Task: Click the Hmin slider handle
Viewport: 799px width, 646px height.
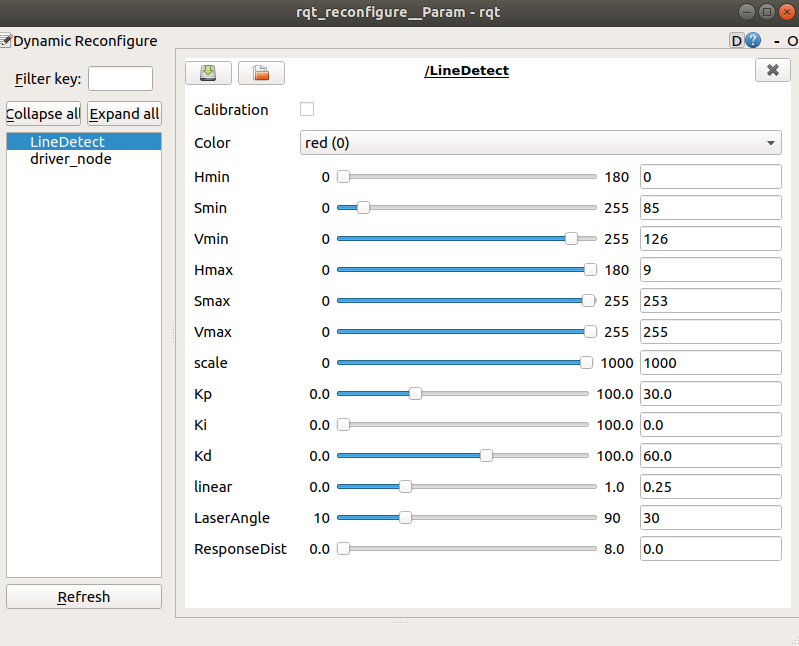Action: pyautogui.click(x=343, y=177)
